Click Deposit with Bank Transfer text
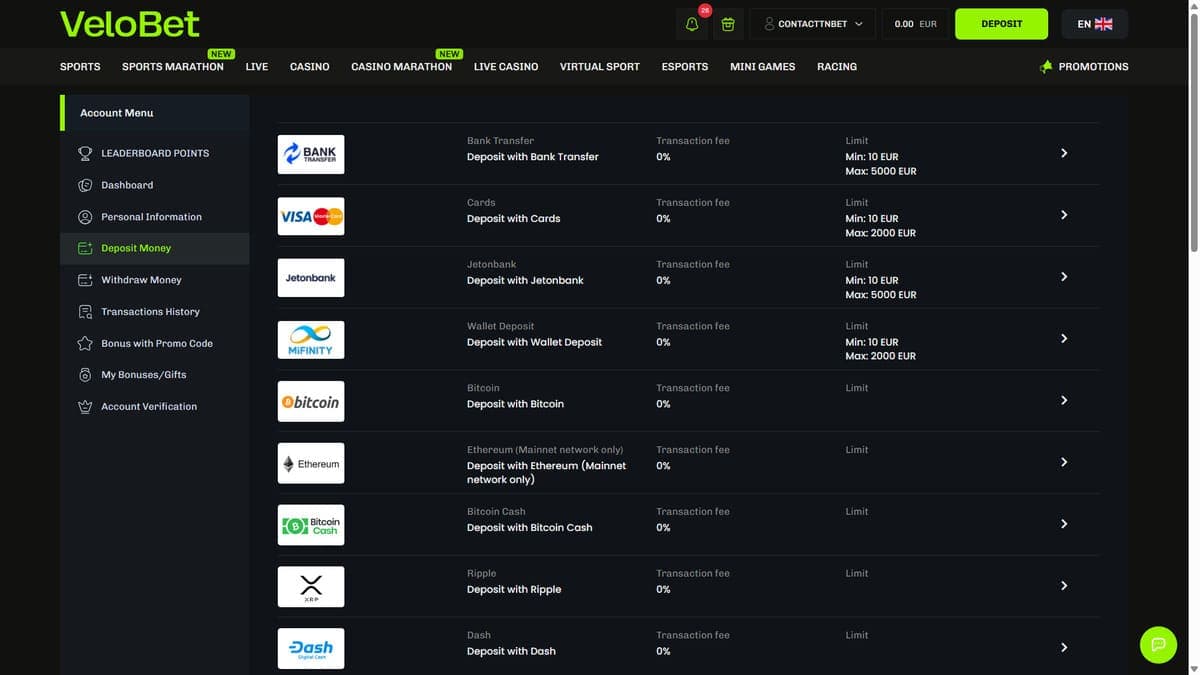 (x=533, y=157)
